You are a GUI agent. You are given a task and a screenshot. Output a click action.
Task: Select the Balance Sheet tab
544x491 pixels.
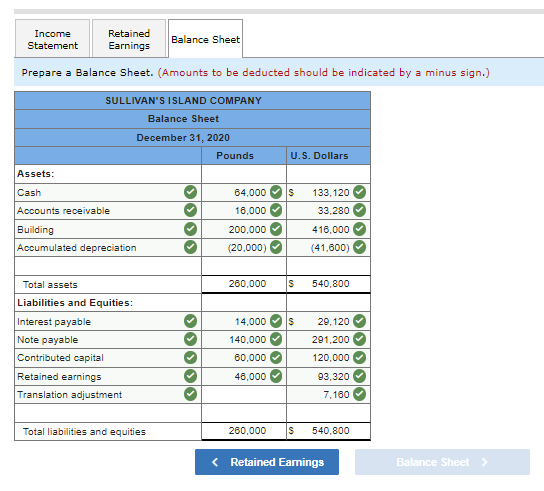tap(205, 39)
